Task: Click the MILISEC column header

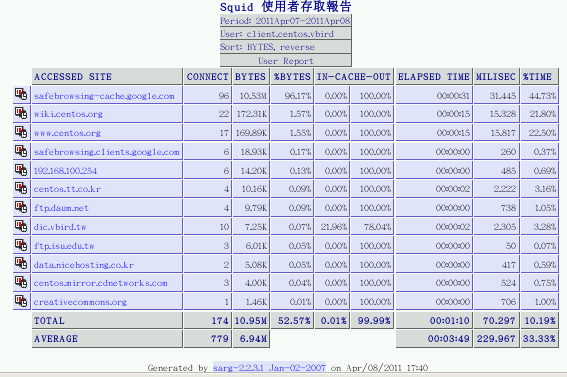Action: click(x=496, y=77)
